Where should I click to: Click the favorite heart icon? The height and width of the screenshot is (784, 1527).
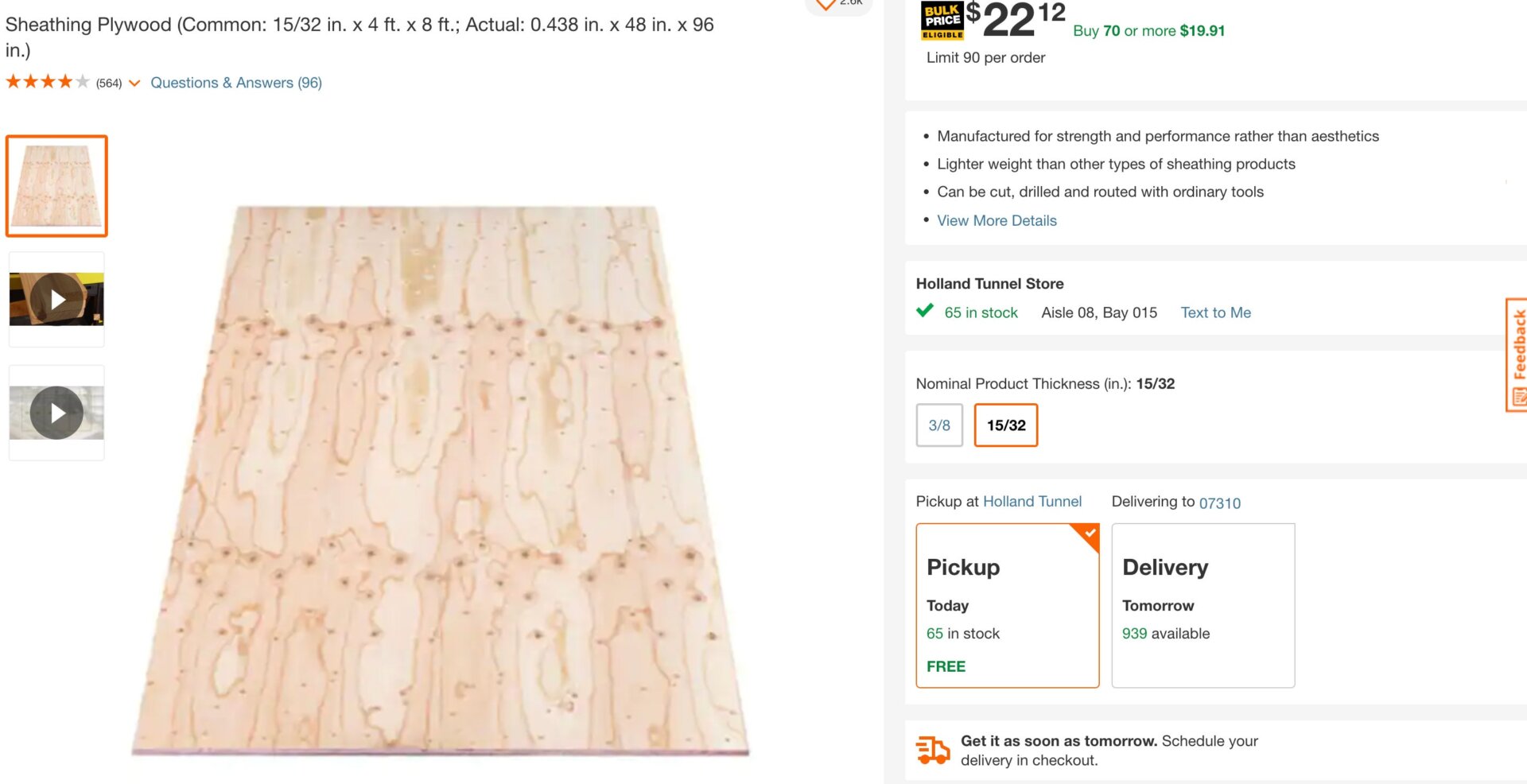click(826, 4)
